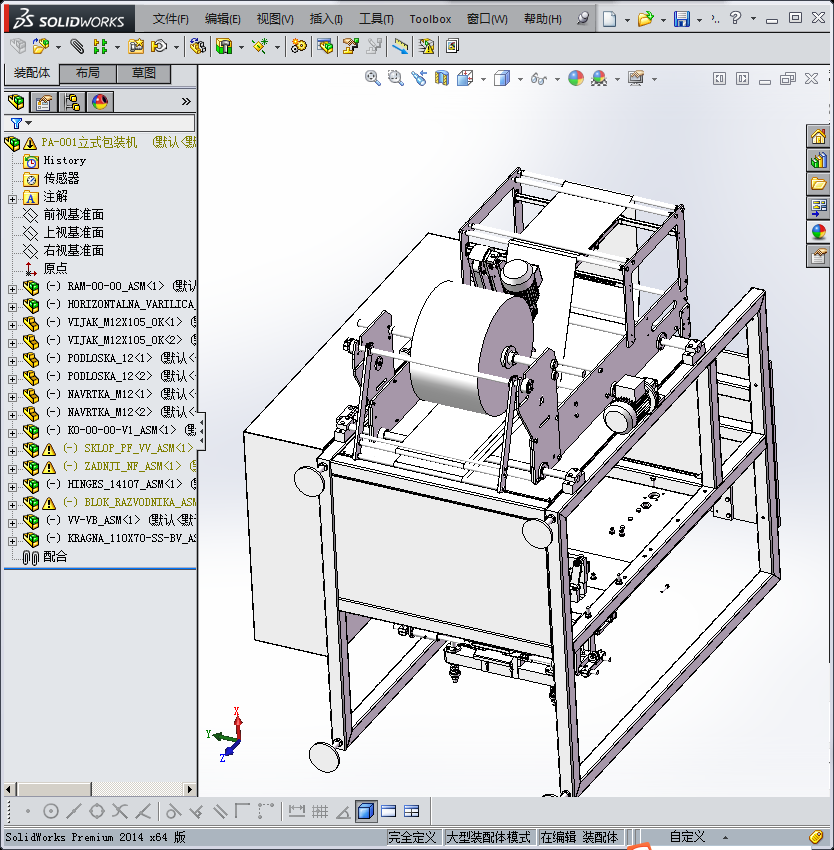Click the 自定义 units status button

pyautogui.click(x=687, y=837)
